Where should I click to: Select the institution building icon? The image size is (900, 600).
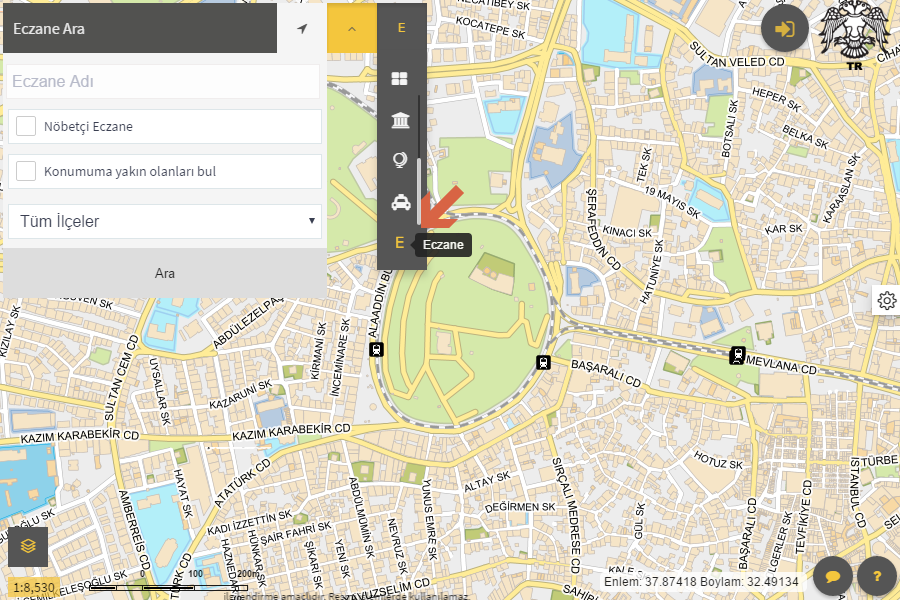click(x=400, y=121)
